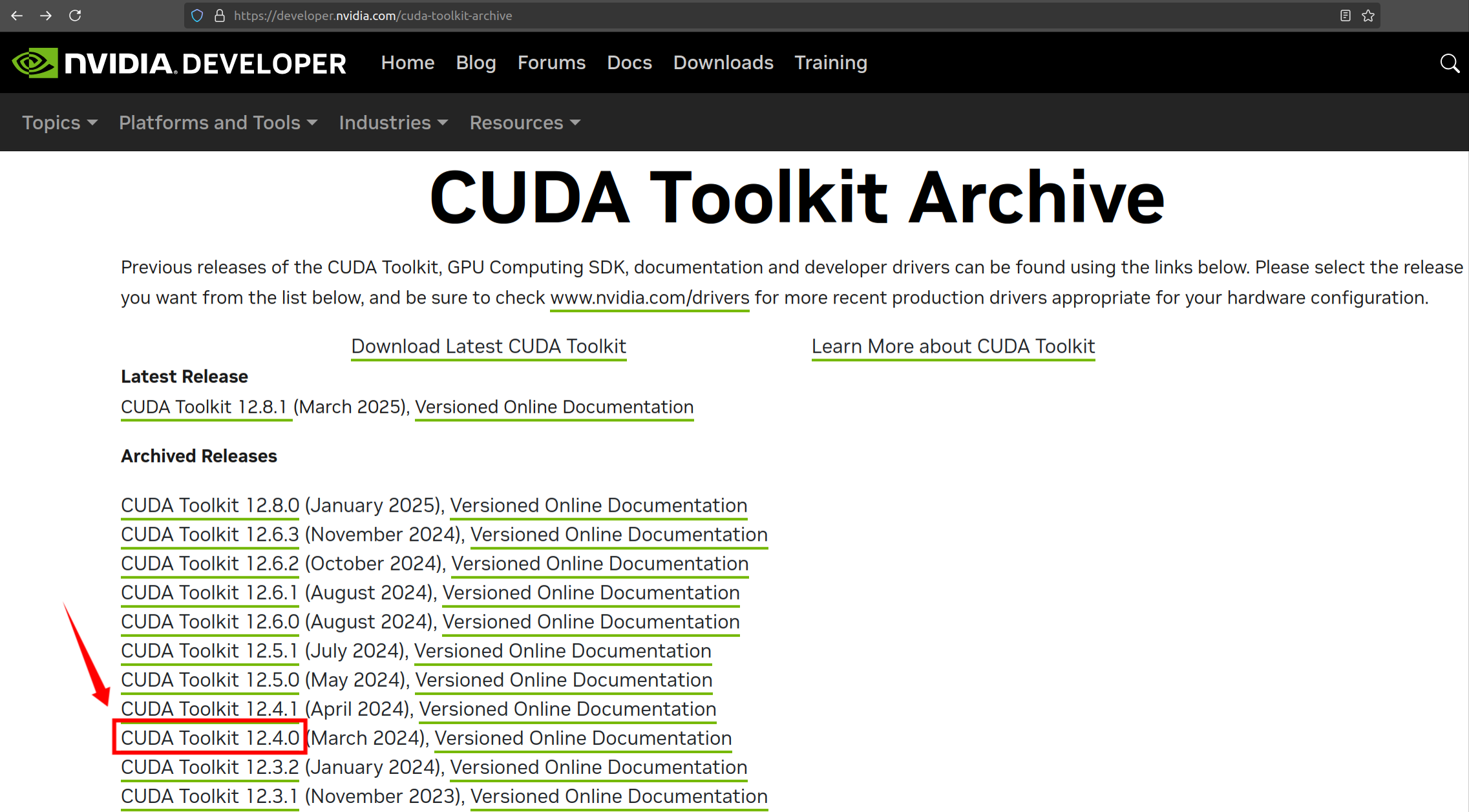The height and width of the screenshot is (812, 1469).
Task: Open the Forums nav item
Action: click(551, 63)
